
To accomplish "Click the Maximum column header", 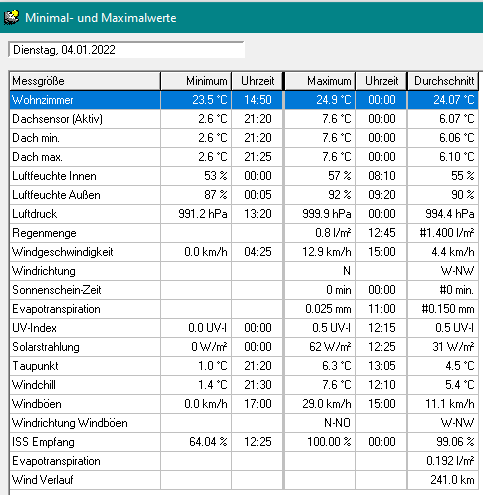I will pyautogui.click(x=320, y=81).
